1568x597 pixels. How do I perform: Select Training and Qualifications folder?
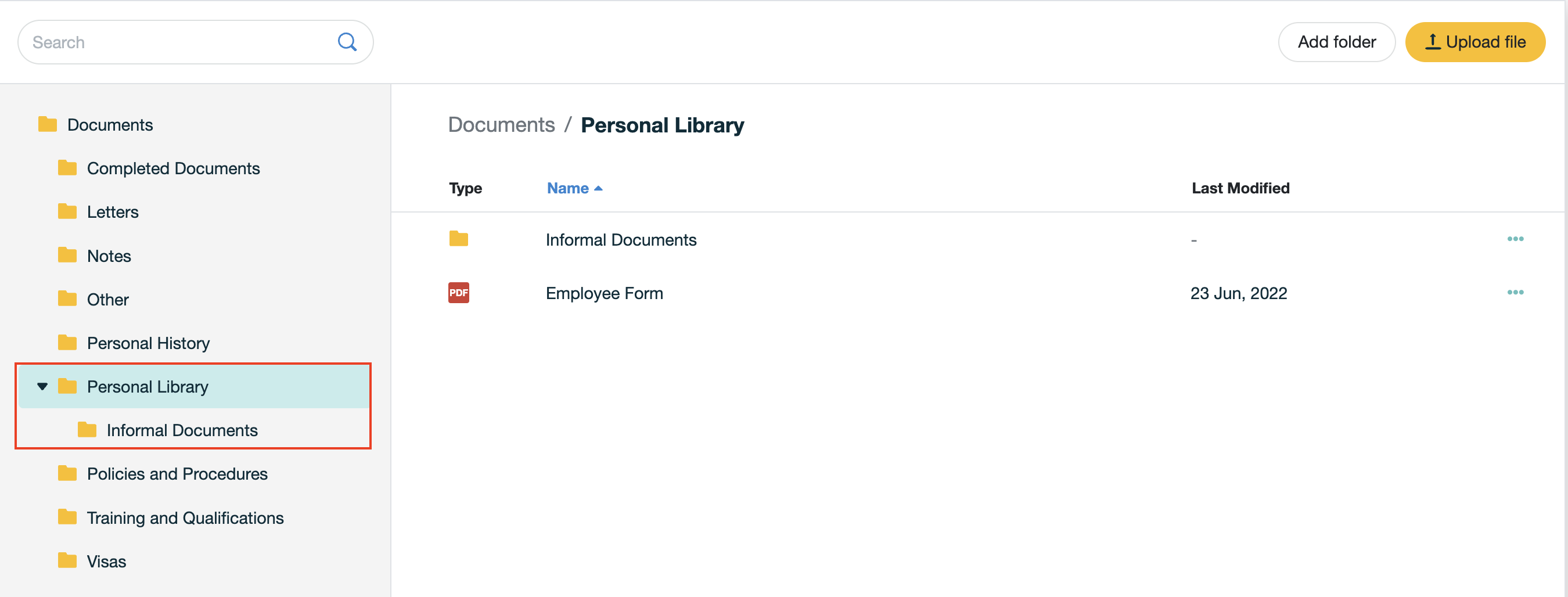(x=185, y=518)
